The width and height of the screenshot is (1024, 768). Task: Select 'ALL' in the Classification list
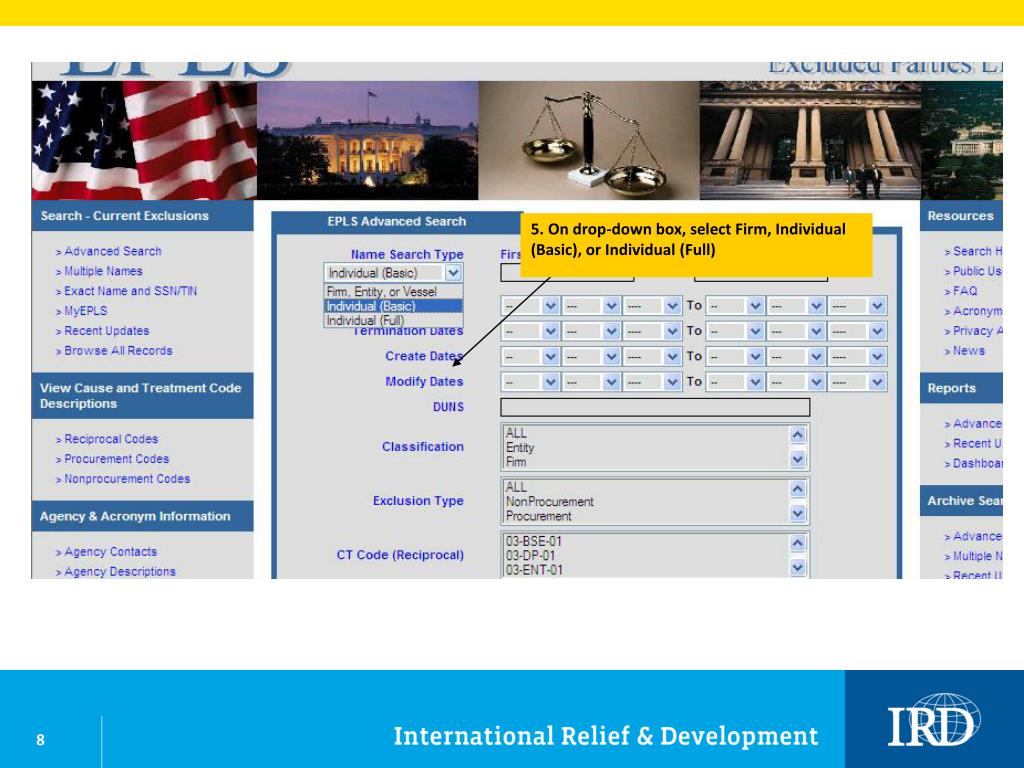pyautogui.click(x=516, y=433)
